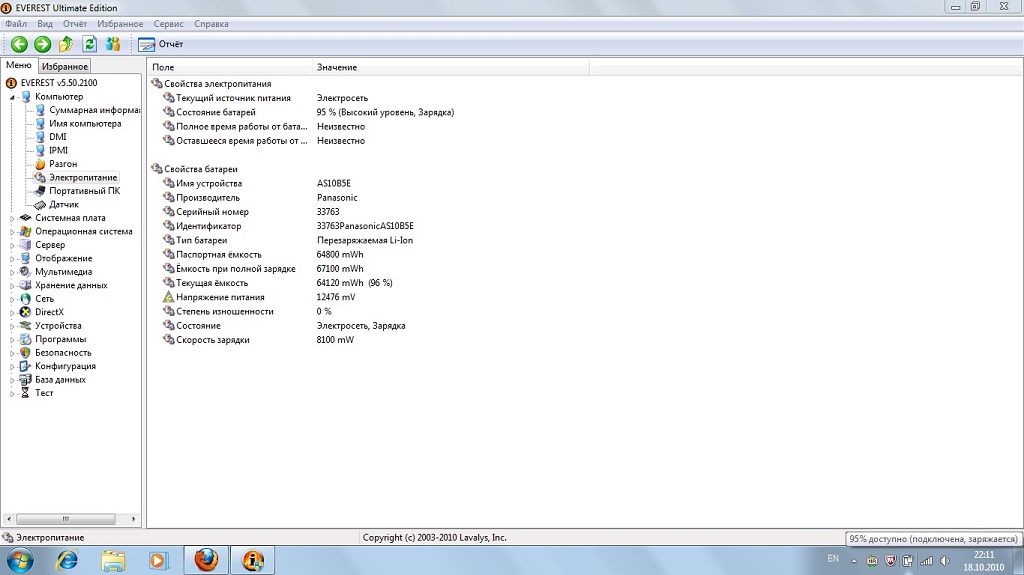Click the Конфигурация icon in tree
Image resolution: width=1024 pixels, height=575 pixels.
point(25,366)
